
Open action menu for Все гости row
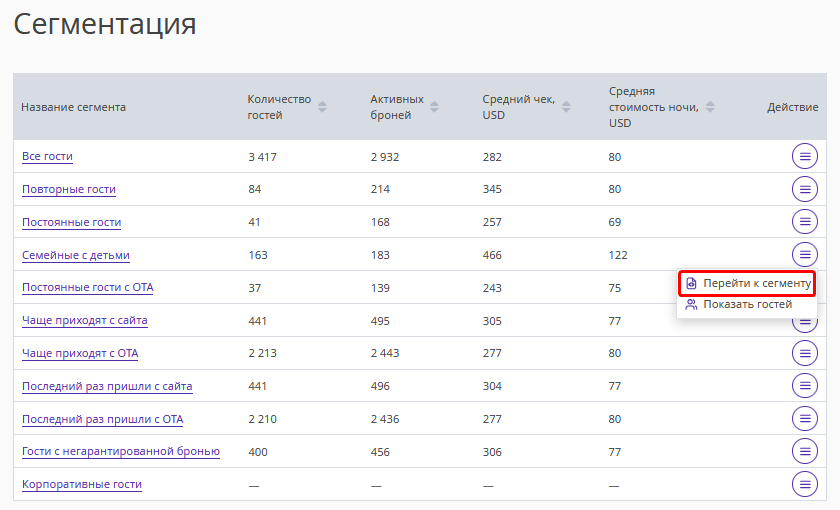805,156
